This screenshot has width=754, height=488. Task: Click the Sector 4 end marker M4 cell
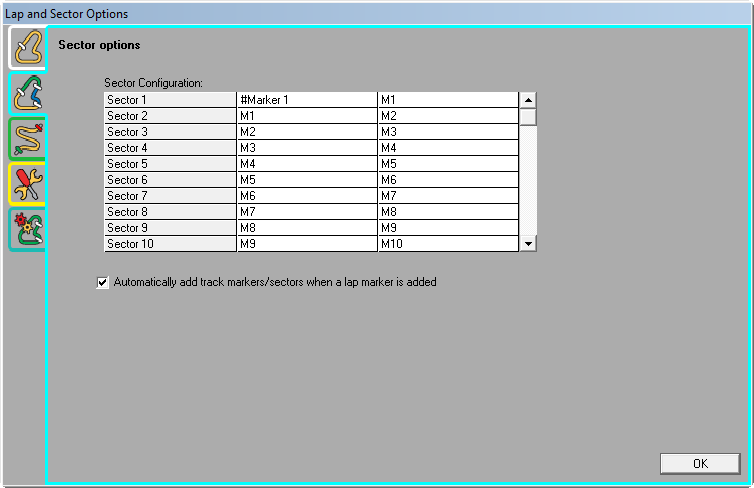(447, 148)
